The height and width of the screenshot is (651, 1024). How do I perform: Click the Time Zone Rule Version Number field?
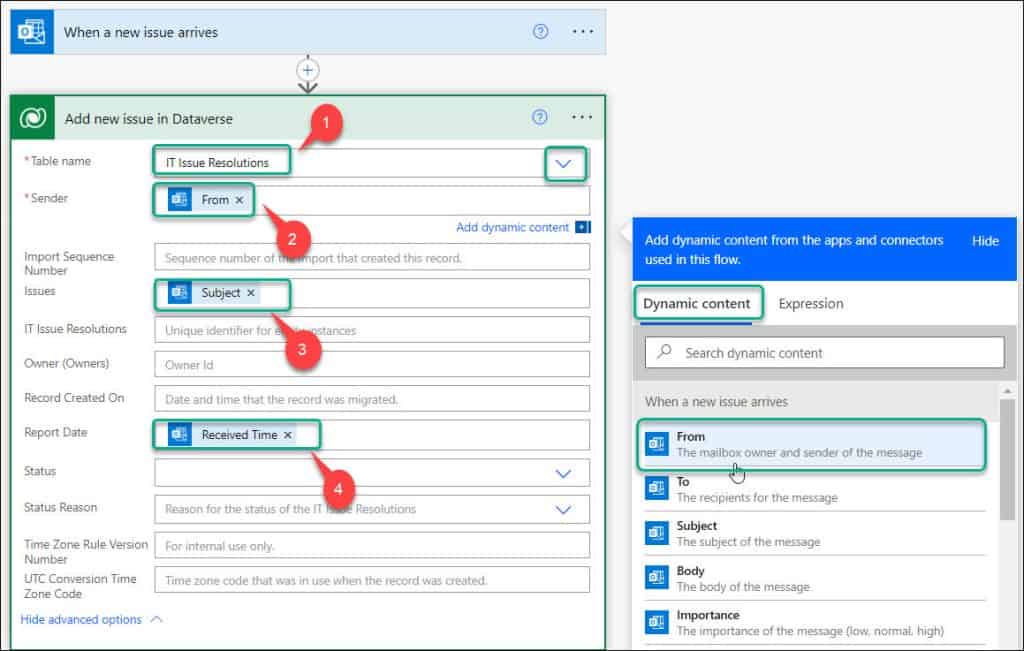point(372,545)
